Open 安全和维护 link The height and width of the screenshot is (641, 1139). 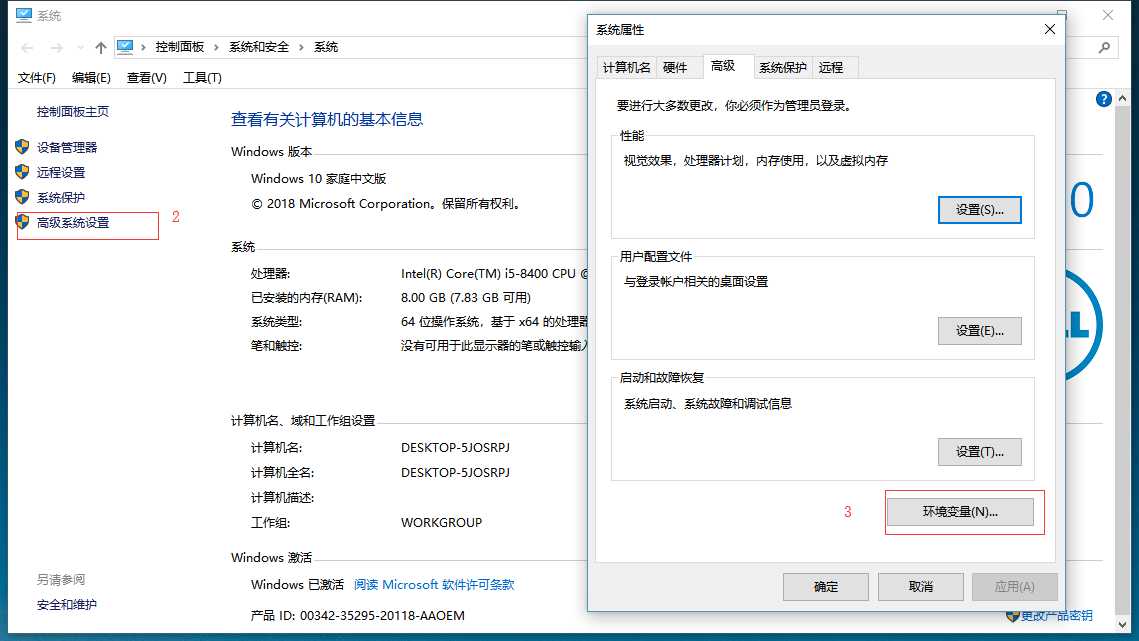(67, 605)
